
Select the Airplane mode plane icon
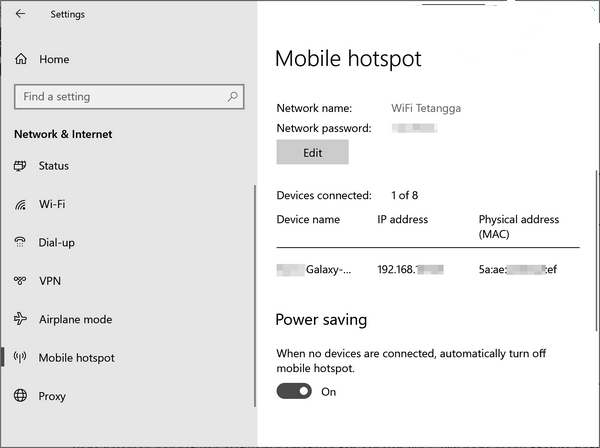20,319
